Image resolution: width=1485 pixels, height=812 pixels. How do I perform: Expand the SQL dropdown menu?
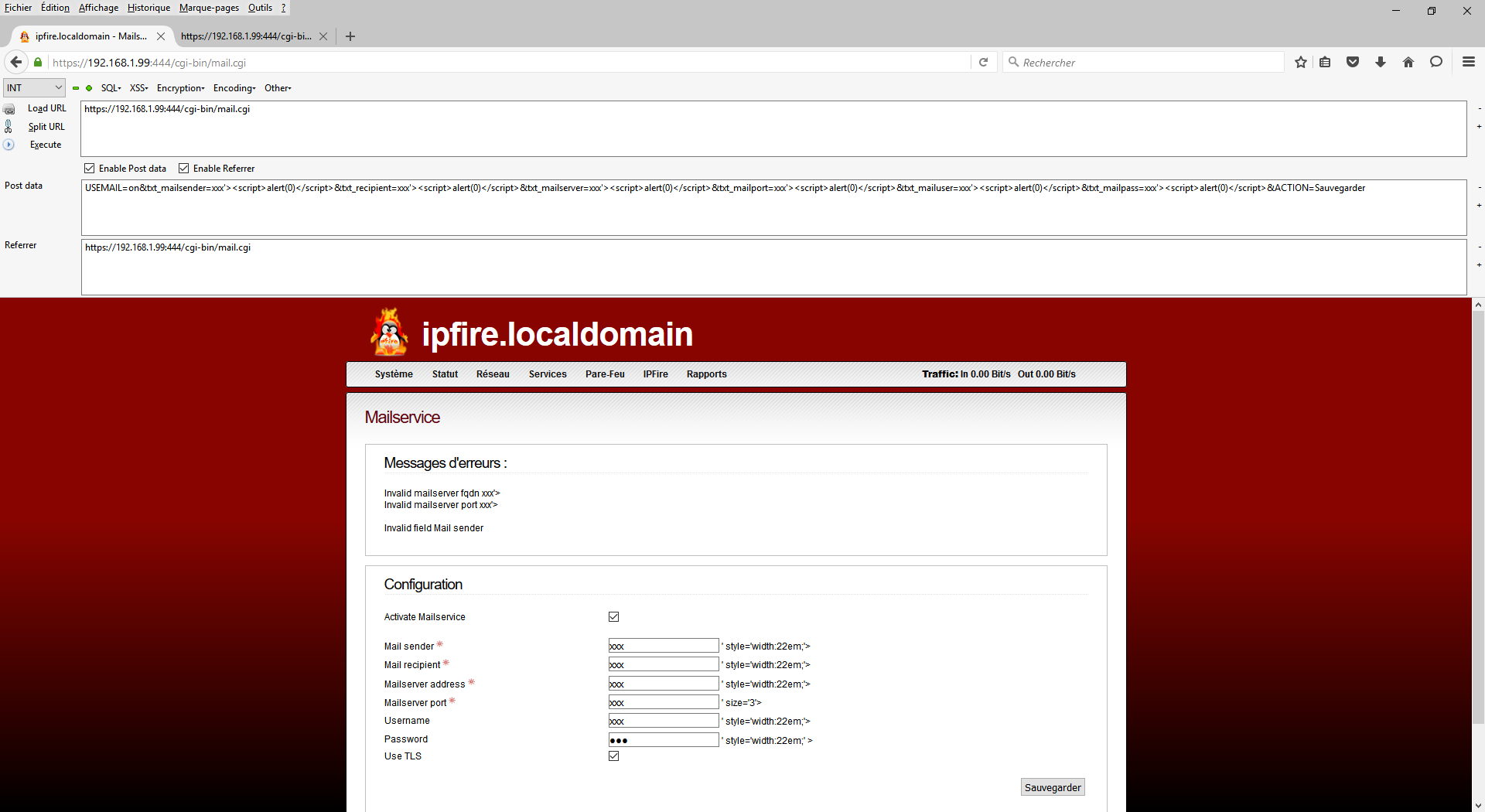coord(111,88)
